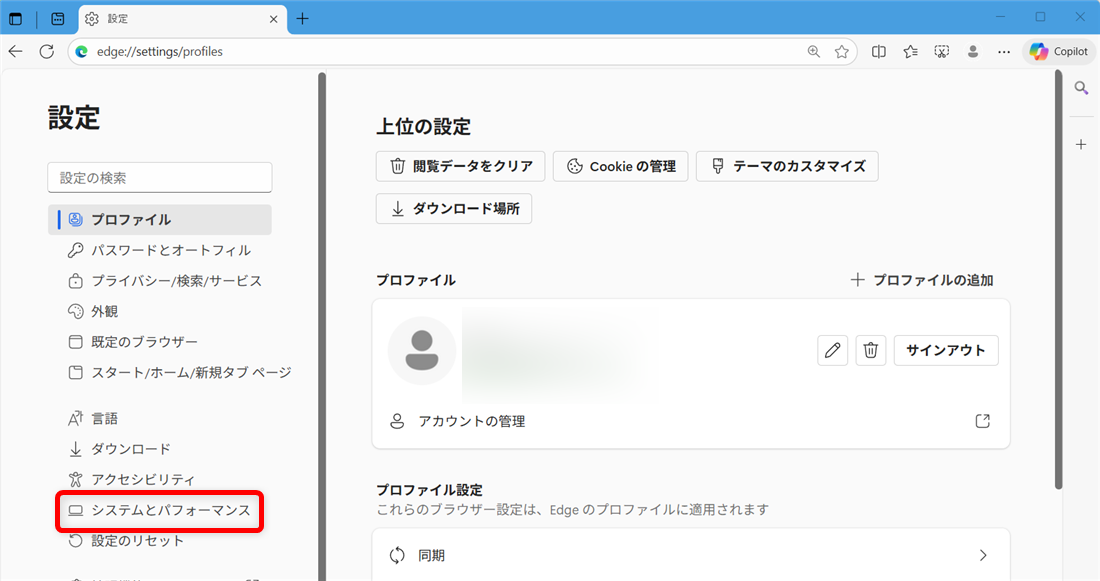Open the zoom control in the address bar
This screenshot has width=1100, height=581.
tap(813, 51)
